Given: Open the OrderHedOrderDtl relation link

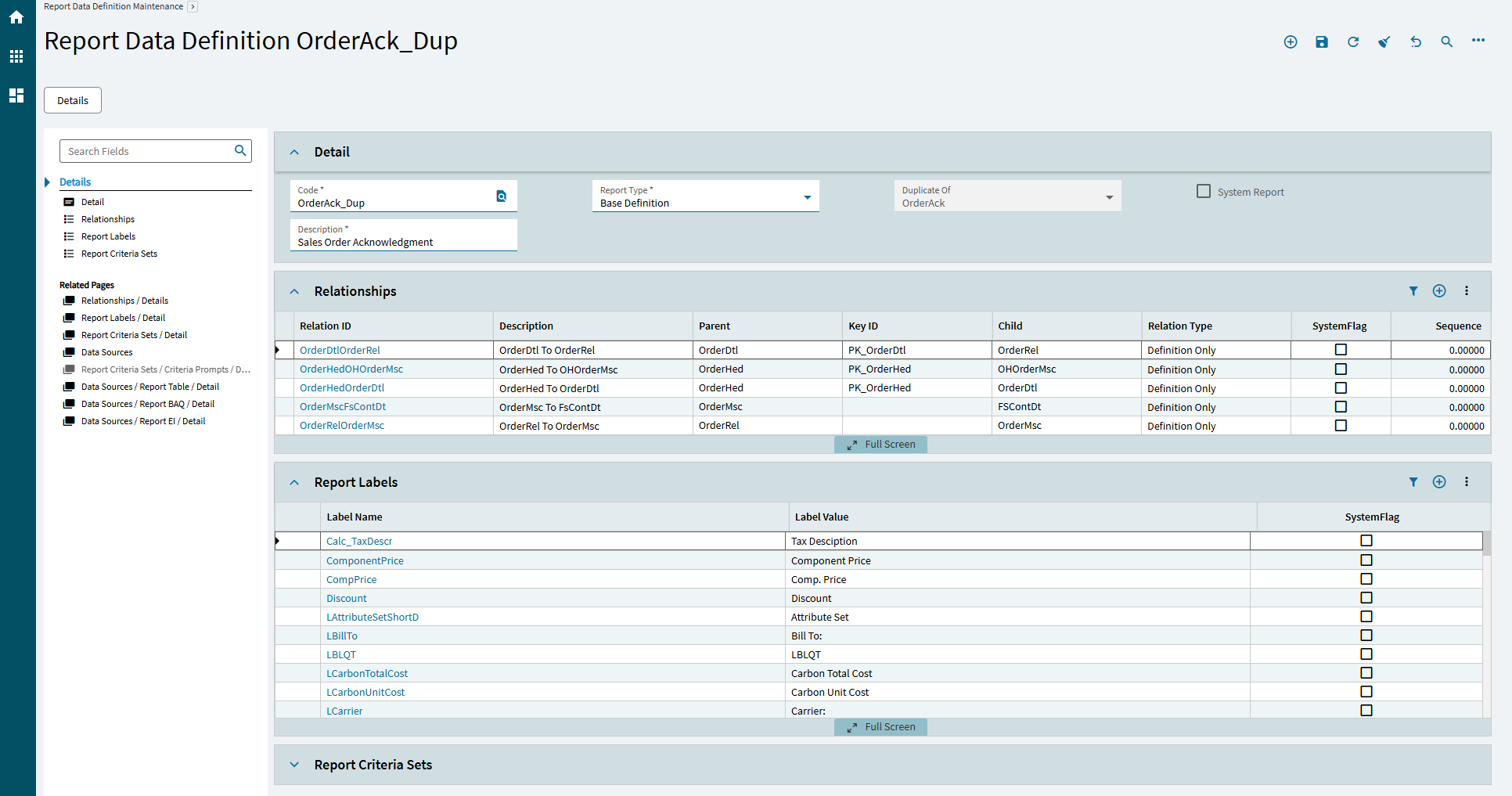Looking at the screenshot, I should tap(342, 388).
